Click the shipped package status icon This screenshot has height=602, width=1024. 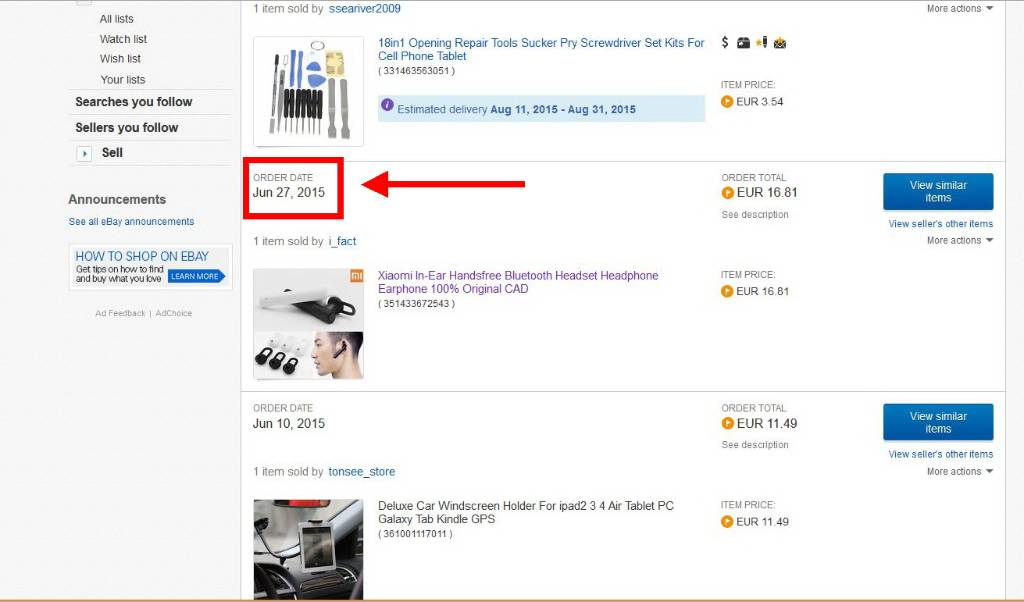click(x=743, y=43)
